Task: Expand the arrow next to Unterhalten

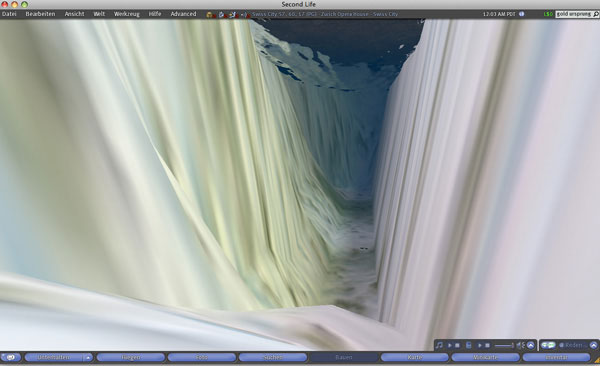Action: click(88, 357)
